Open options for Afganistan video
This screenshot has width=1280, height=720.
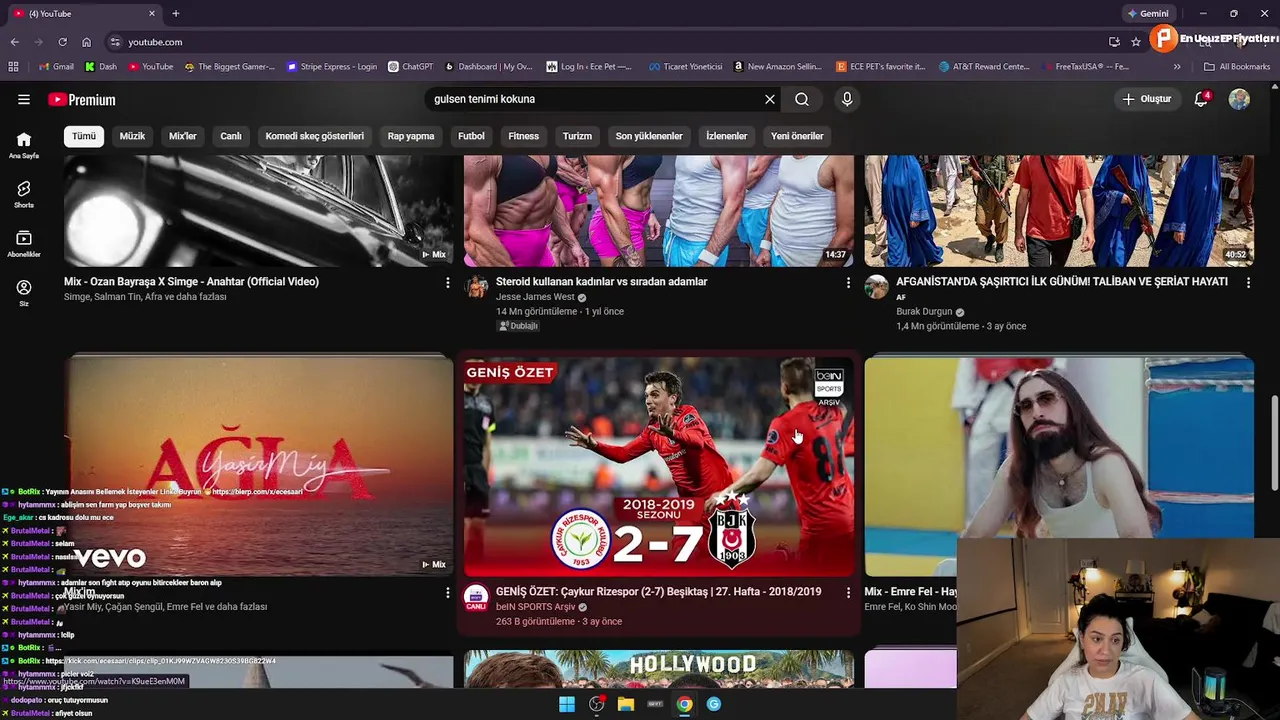[x=1248, y=283]
